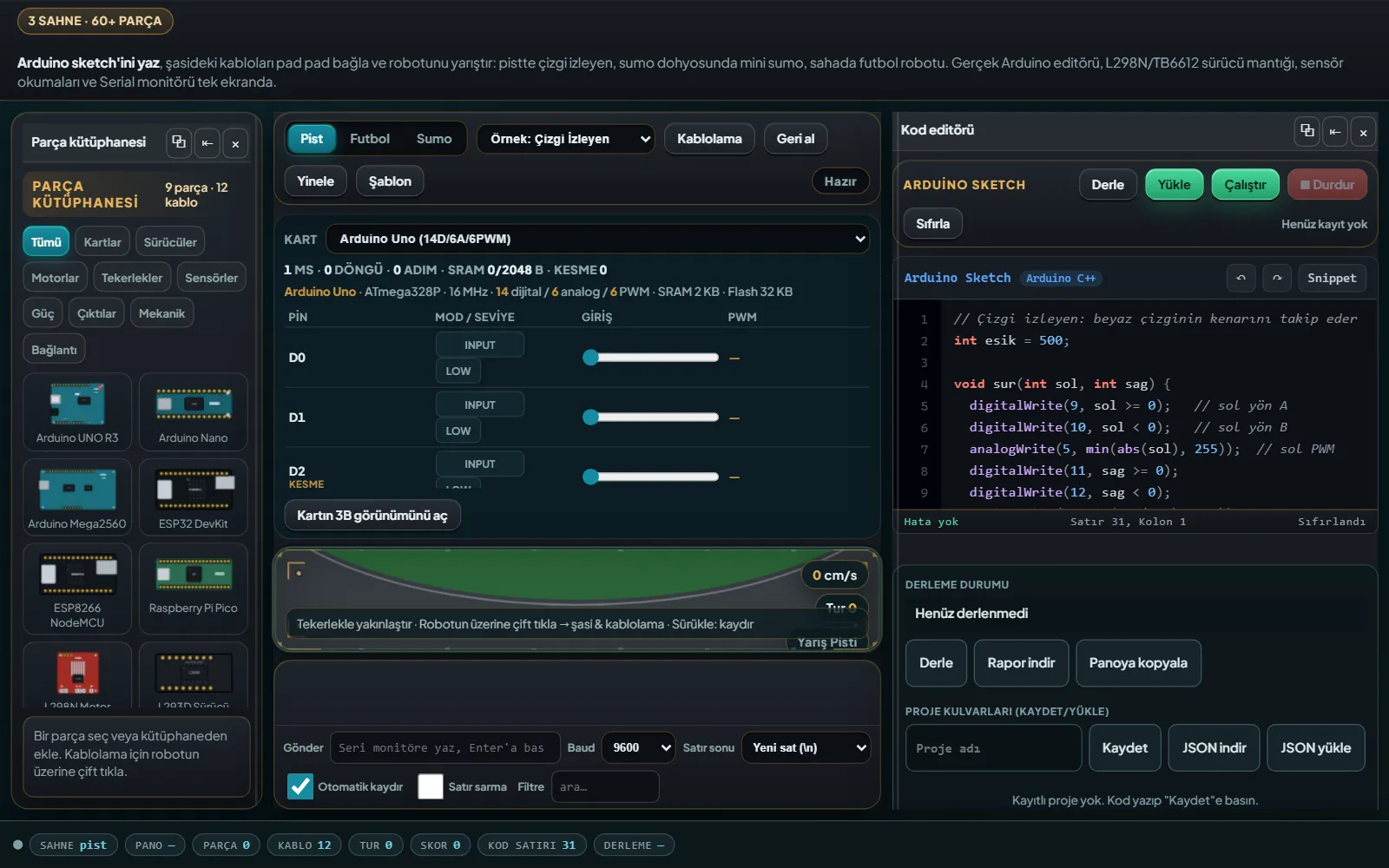Select the Arduino UNO R3 part
The width and height of the screenshot is (1389, 868).
pyautogui.click(x=77, y=411)
